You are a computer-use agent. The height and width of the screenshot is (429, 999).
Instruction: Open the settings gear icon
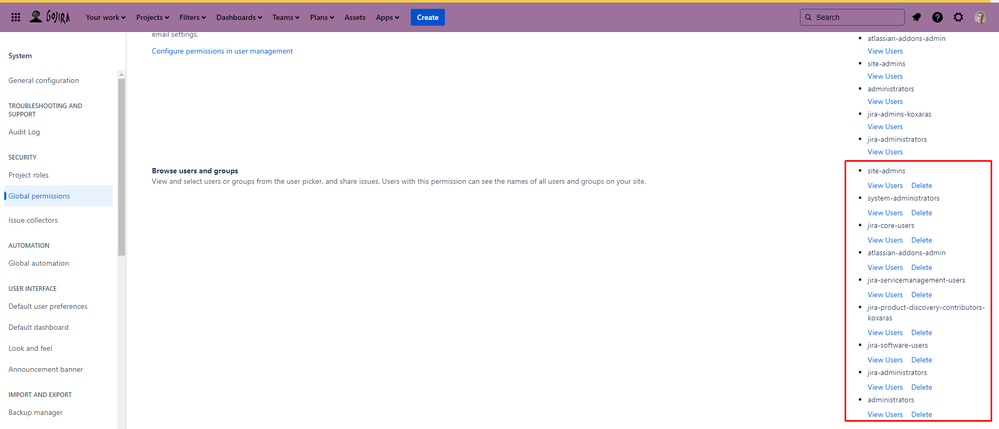tap(958, 17)
